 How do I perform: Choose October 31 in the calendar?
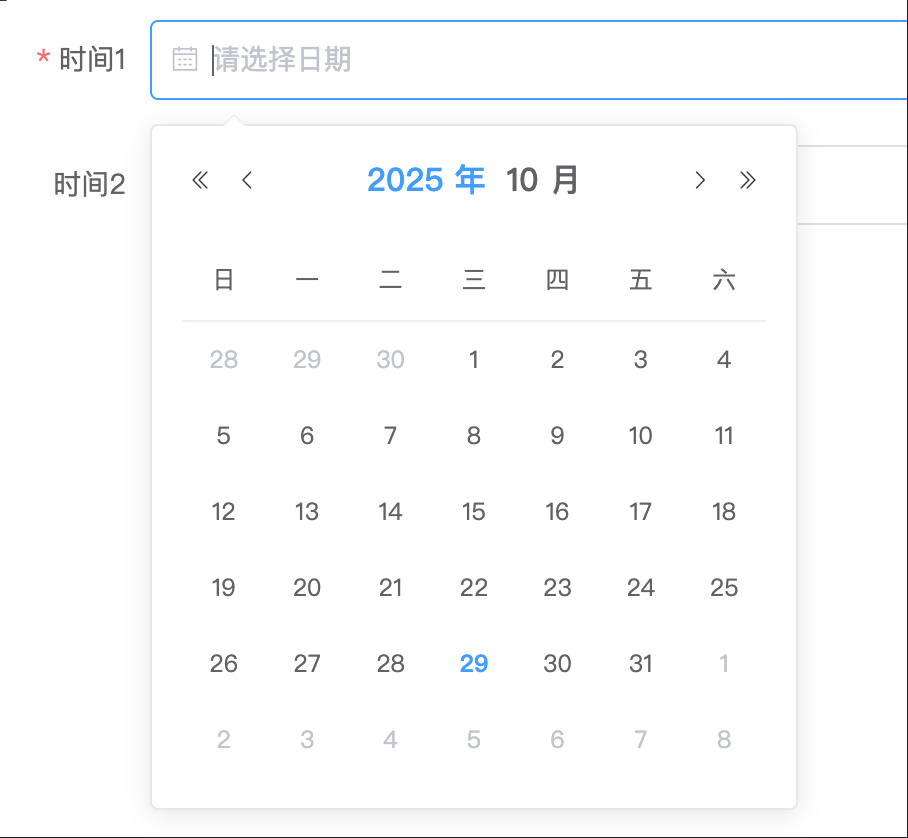click(x=640, y=664)
